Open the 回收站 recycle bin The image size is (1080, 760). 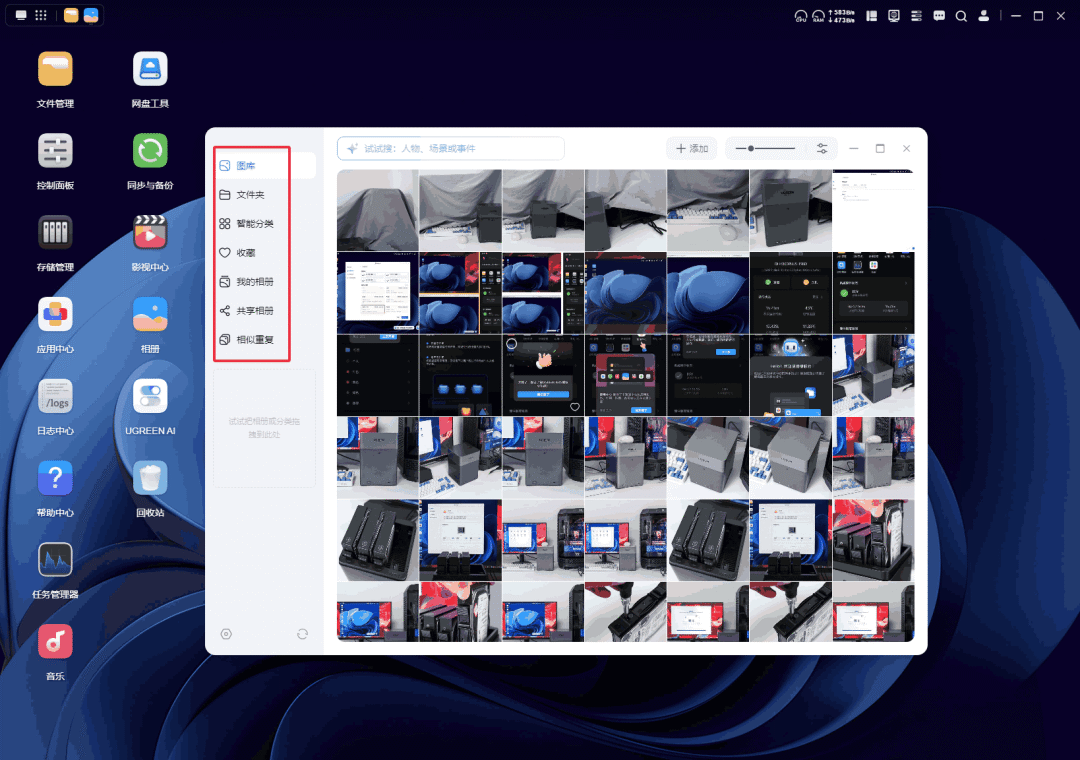pos(150,478)
